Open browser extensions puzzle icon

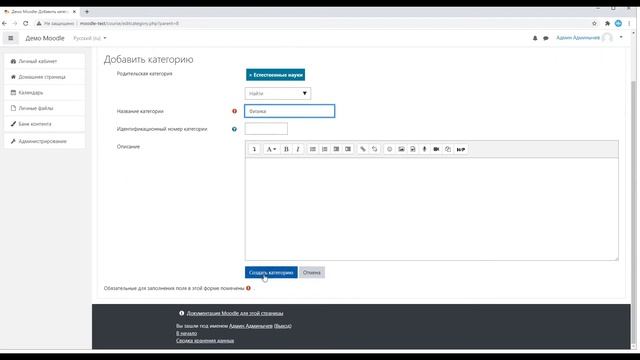607,23
